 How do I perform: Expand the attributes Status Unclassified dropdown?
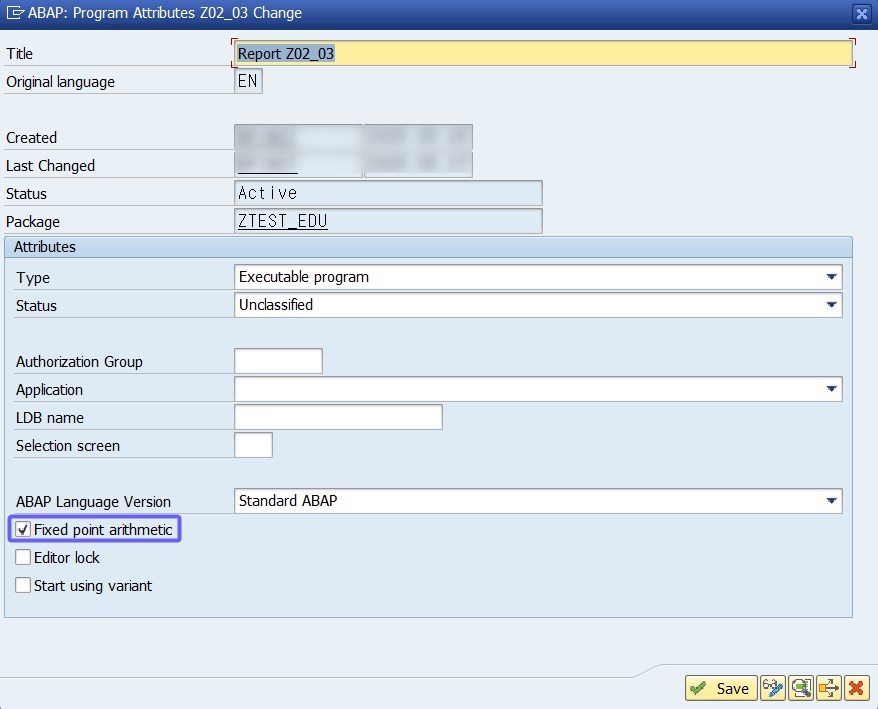click(x=832, y=305)
